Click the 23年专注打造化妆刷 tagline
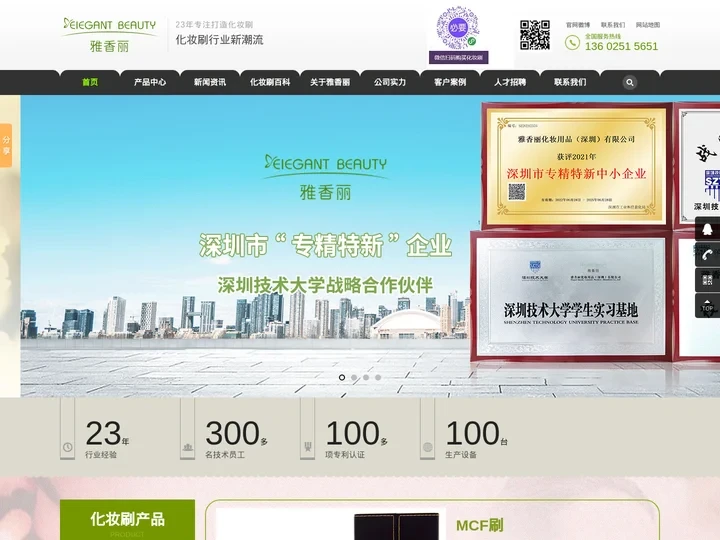The width and height of the screenshot is (720, 540). (214, 24)
